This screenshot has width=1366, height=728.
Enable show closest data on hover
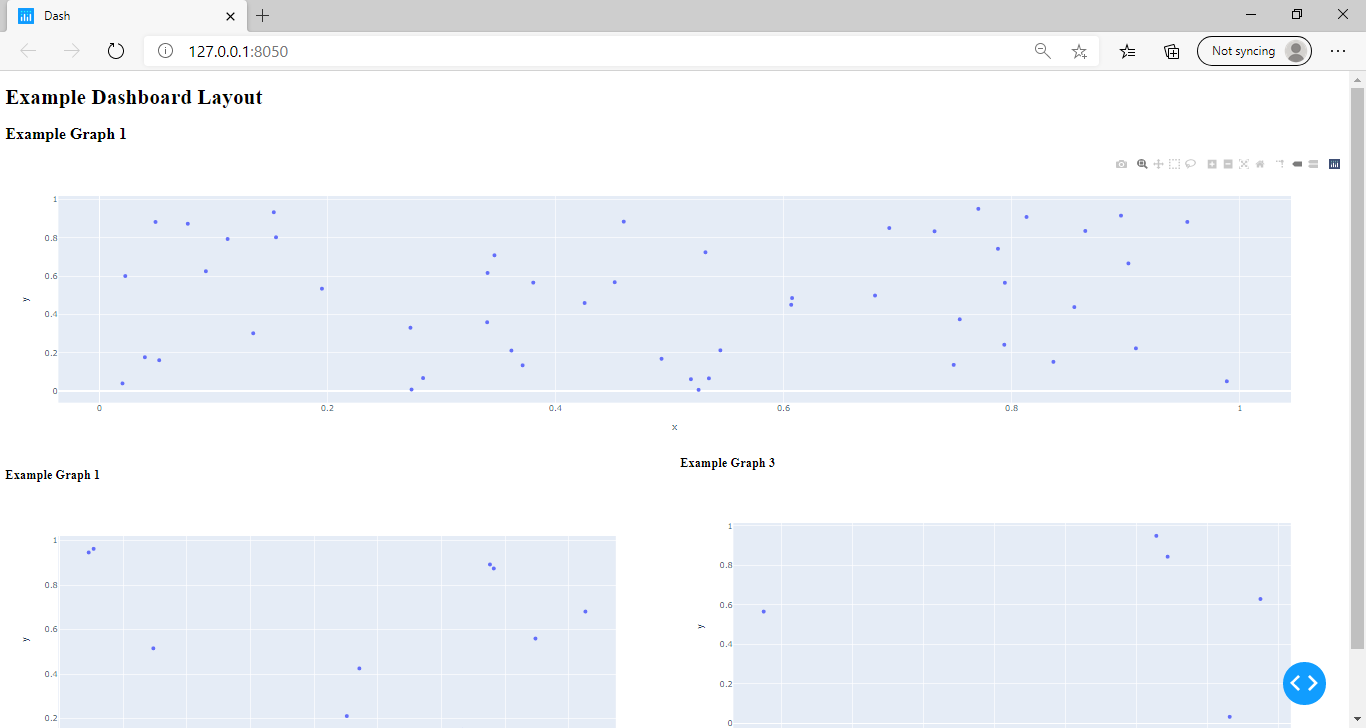click(1296, 164)
